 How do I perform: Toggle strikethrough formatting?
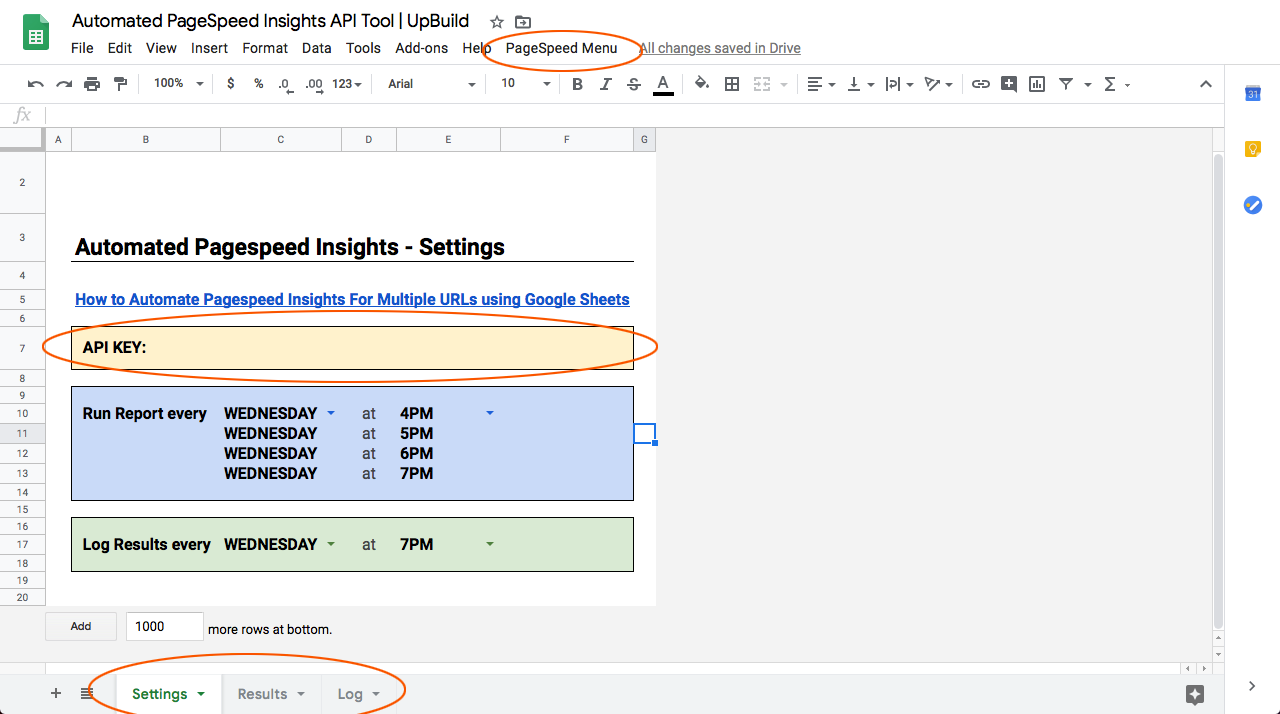coord(633,84)
